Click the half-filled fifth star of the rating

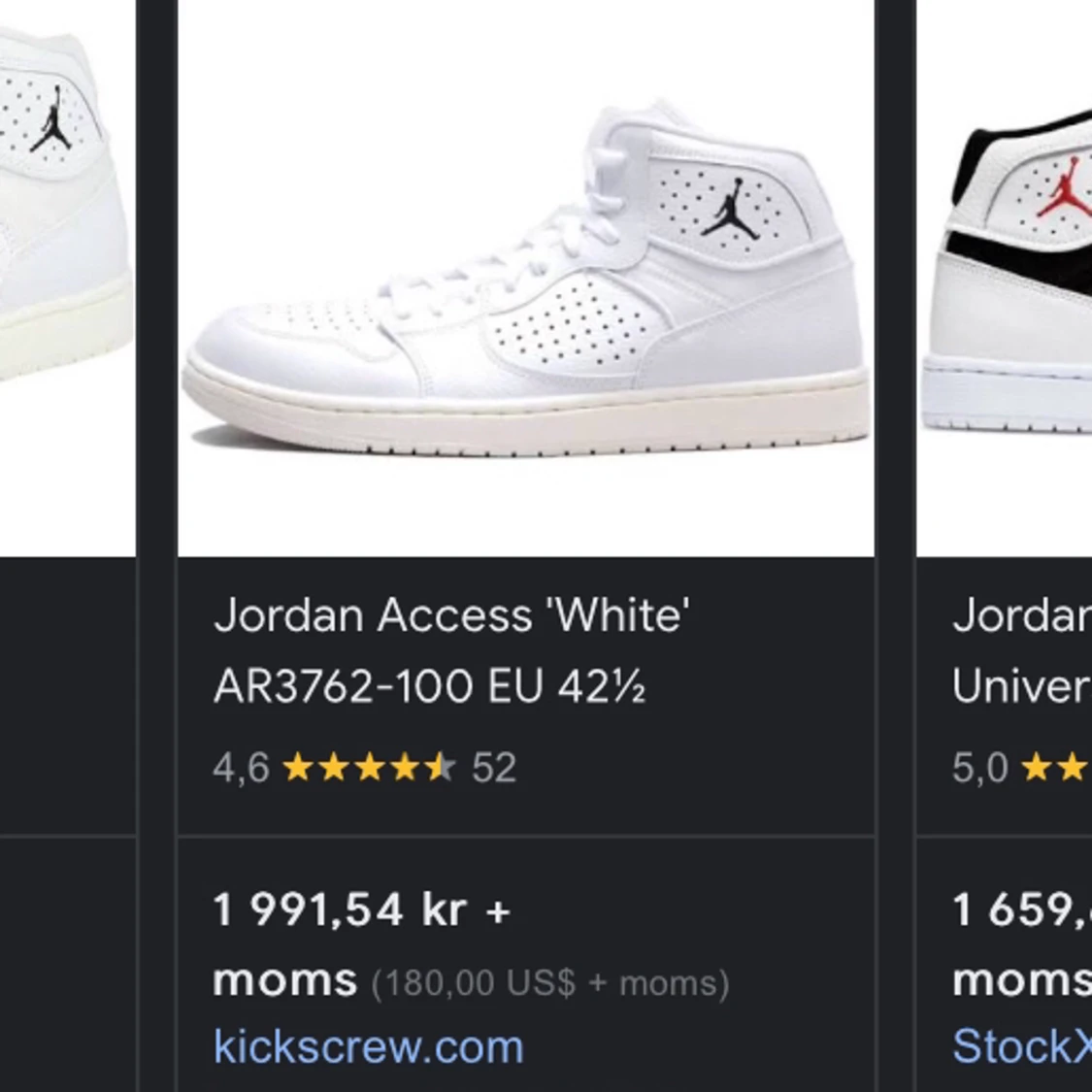pos(439,769)
